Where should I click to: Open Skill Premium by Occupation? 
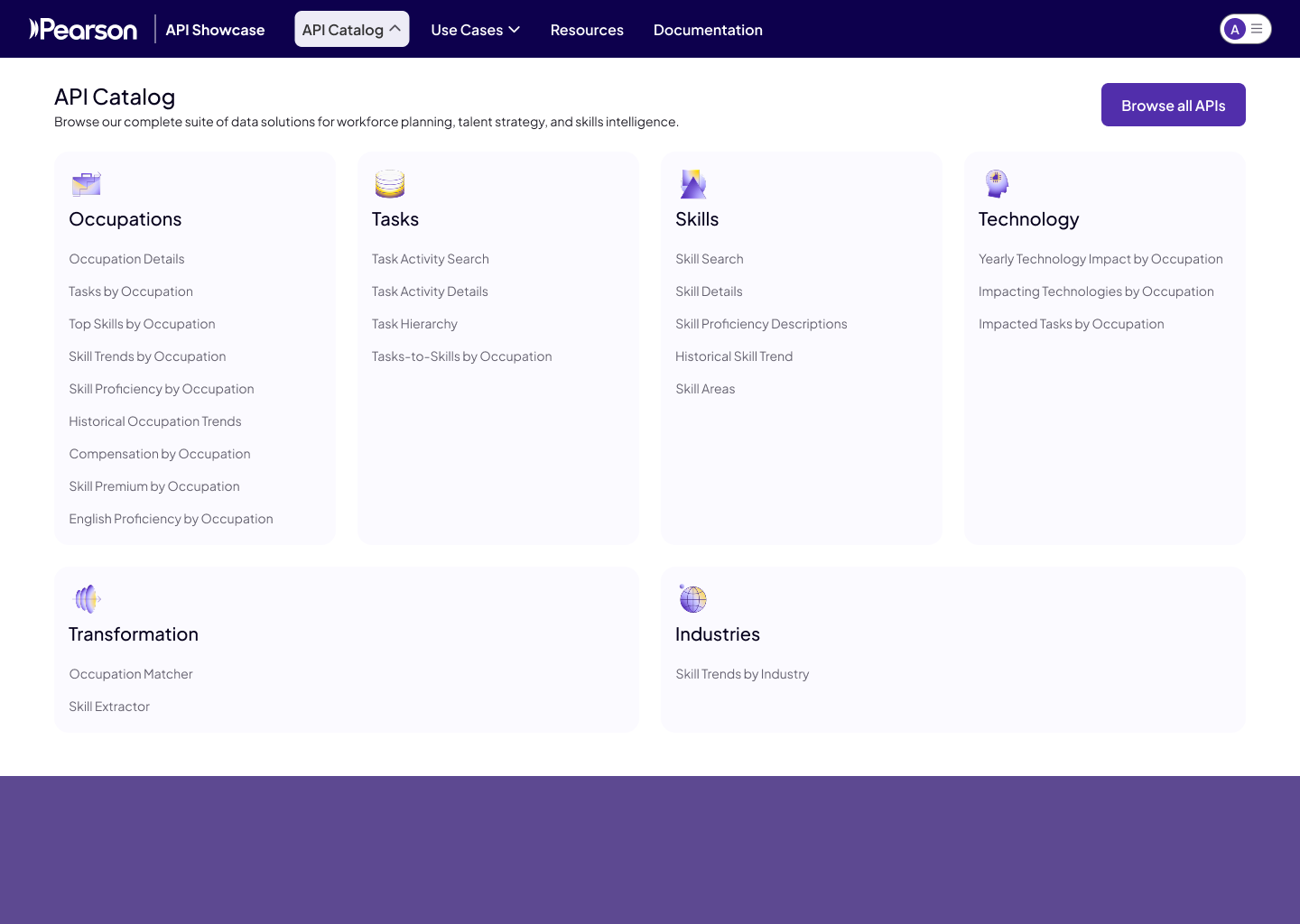(x=154, y=486)
